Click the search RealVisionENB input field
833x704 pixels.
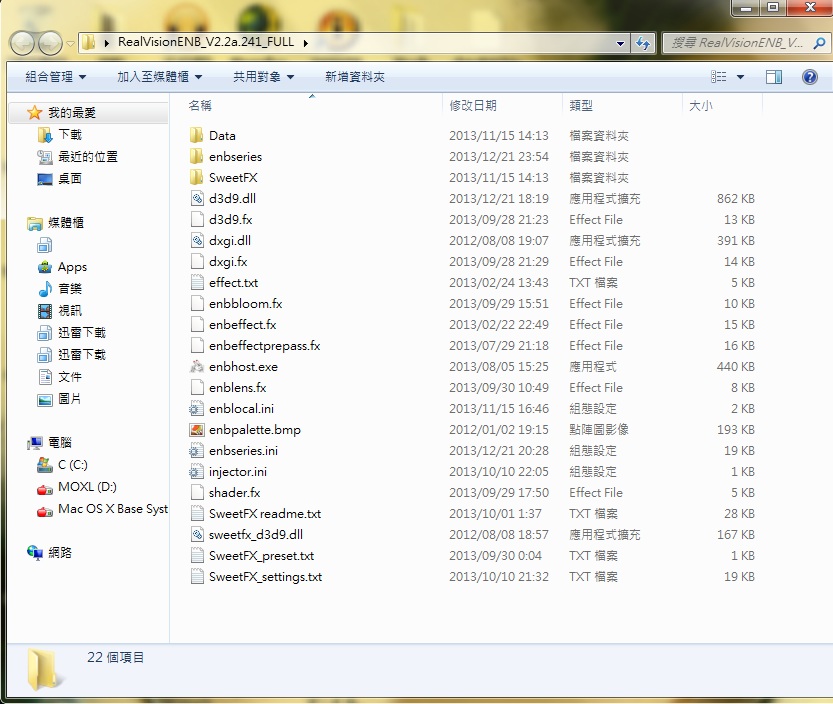pos(738,43)
